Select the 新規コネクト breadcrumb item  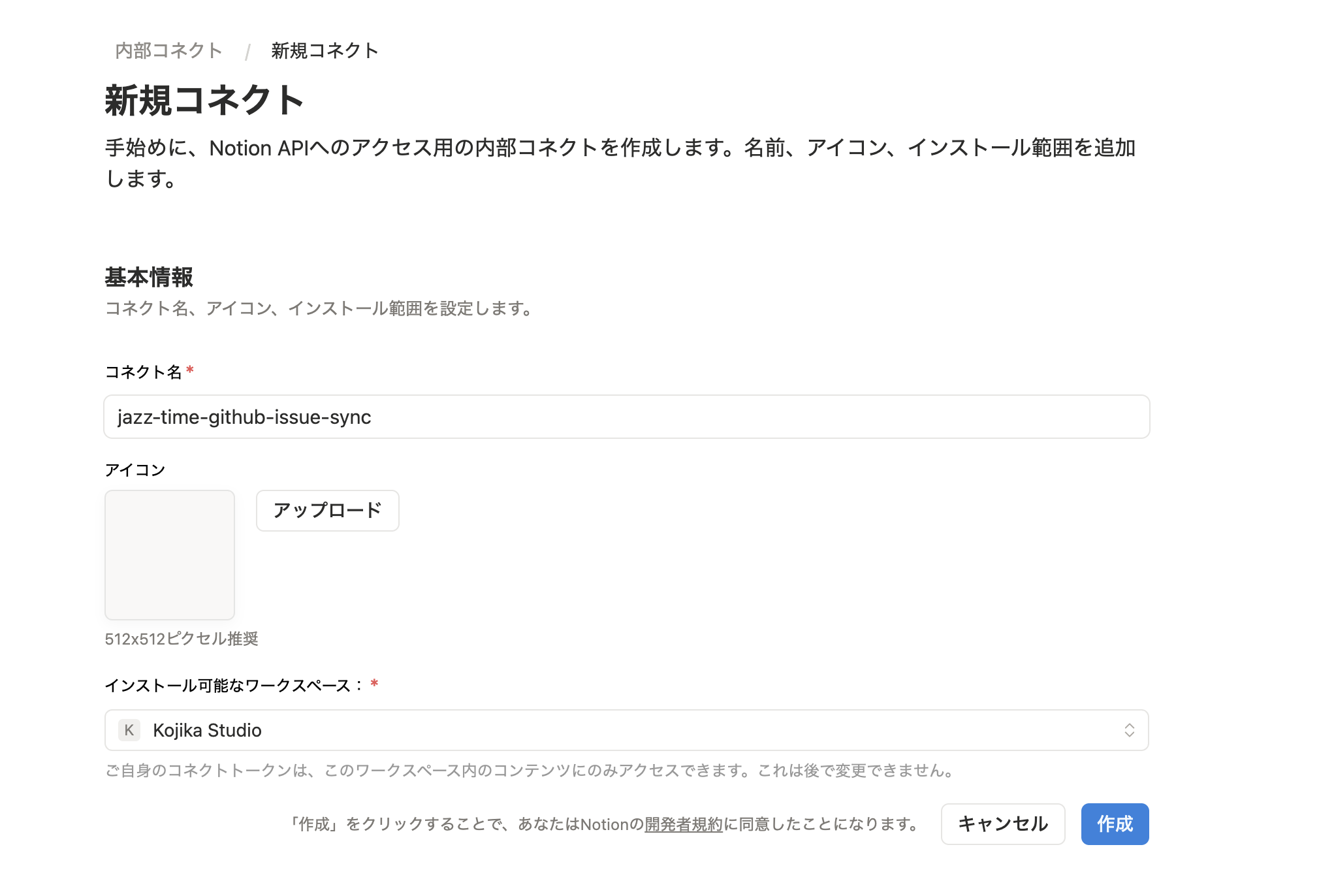(325, 51)
